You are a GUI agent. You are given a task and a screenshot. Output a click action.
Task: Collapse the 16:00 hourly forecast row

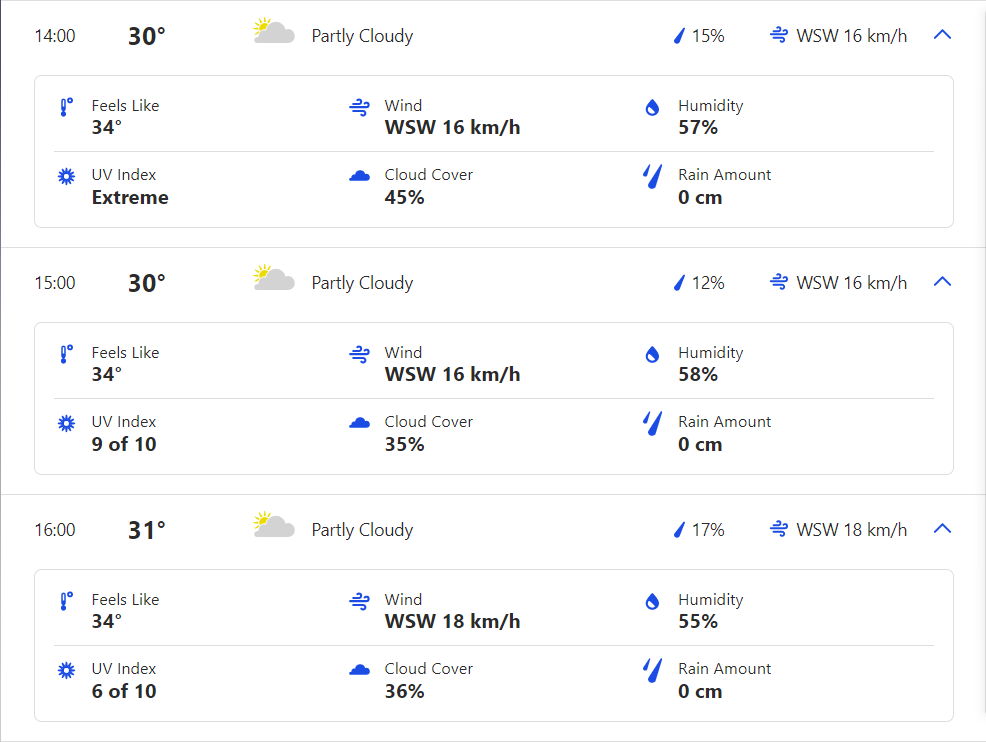[941, 529]
